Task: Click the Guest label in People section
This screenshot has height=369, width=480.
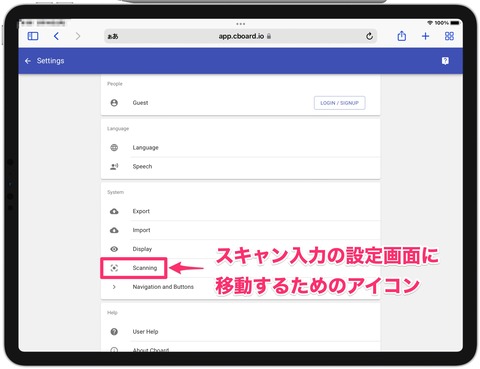Action: (x=140, y=103)
